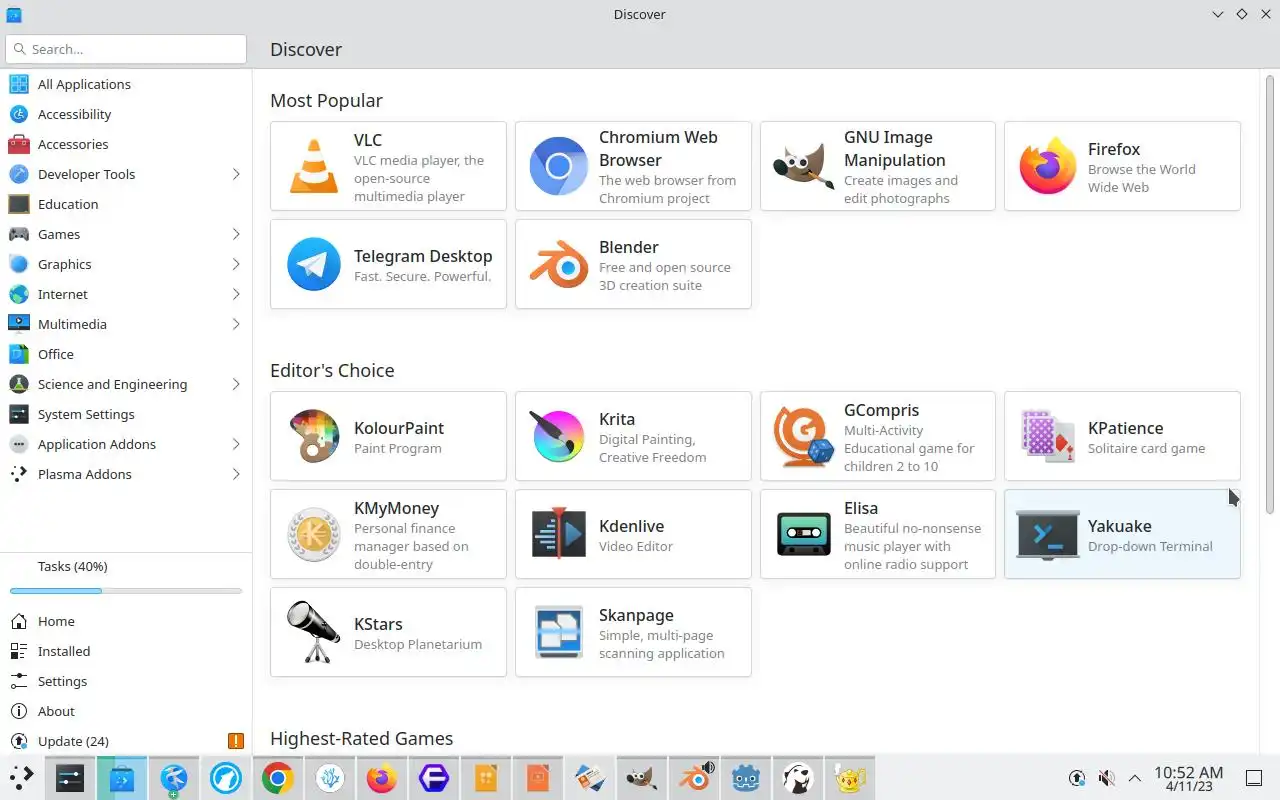Select All Applications in the sidebar
The height and width of the screenshot is (800, 1280).
[126, 84]
